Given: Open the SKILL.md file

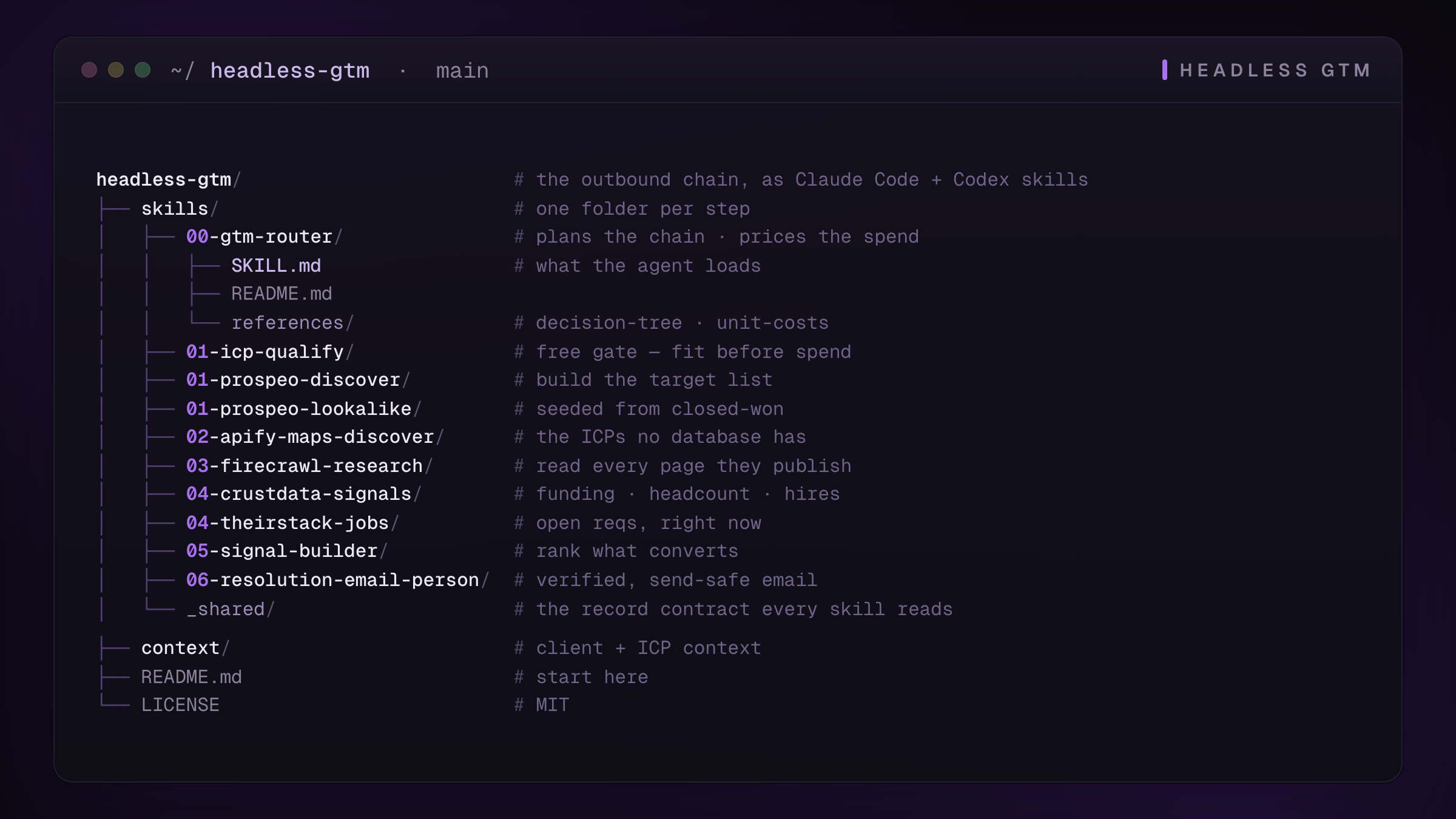Looking at the screenshot, I should coord(276,266).
